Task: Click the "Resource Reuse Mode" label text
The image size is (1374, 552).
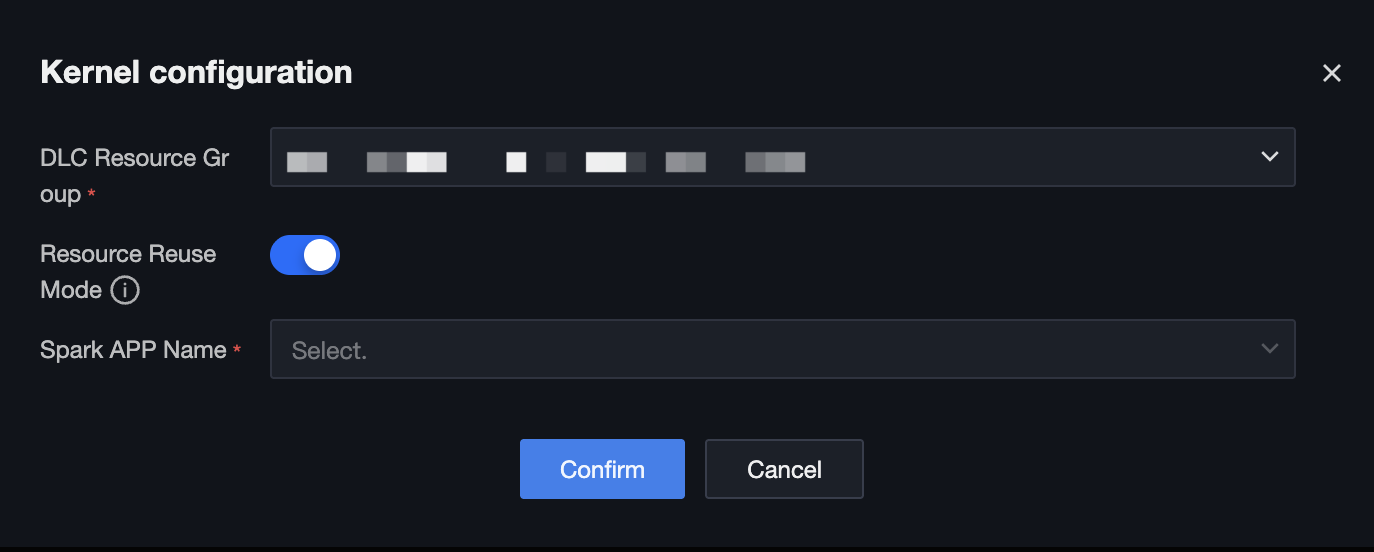Action: [128, 254]
